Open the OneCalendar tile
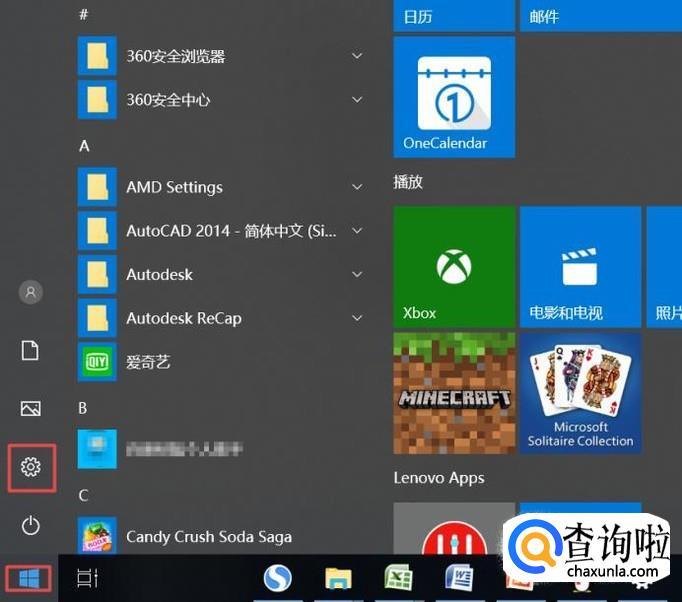This screenshot has width=682, height=602. [454, 97]
